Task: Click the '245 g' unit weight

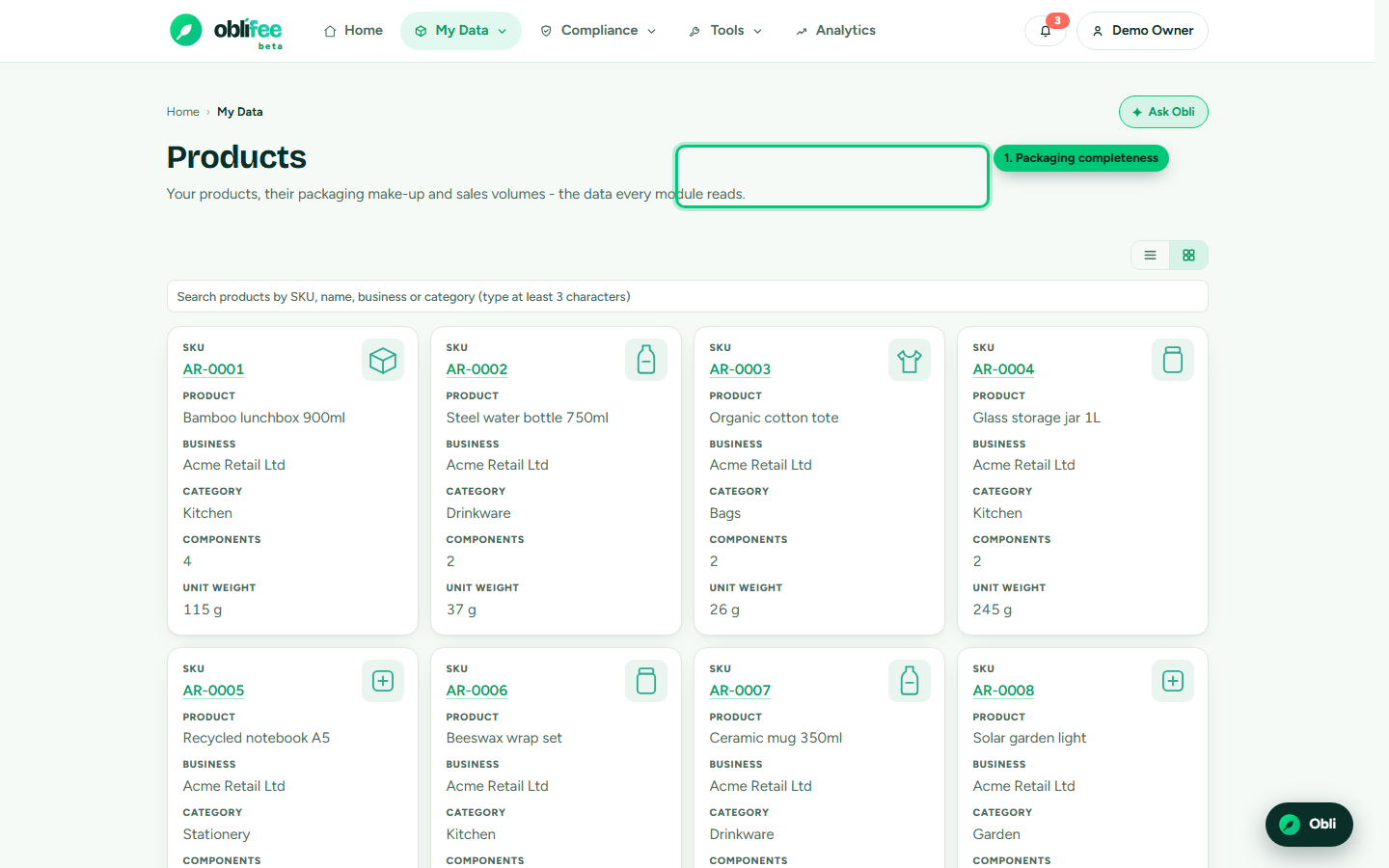Action: [993, 610]
